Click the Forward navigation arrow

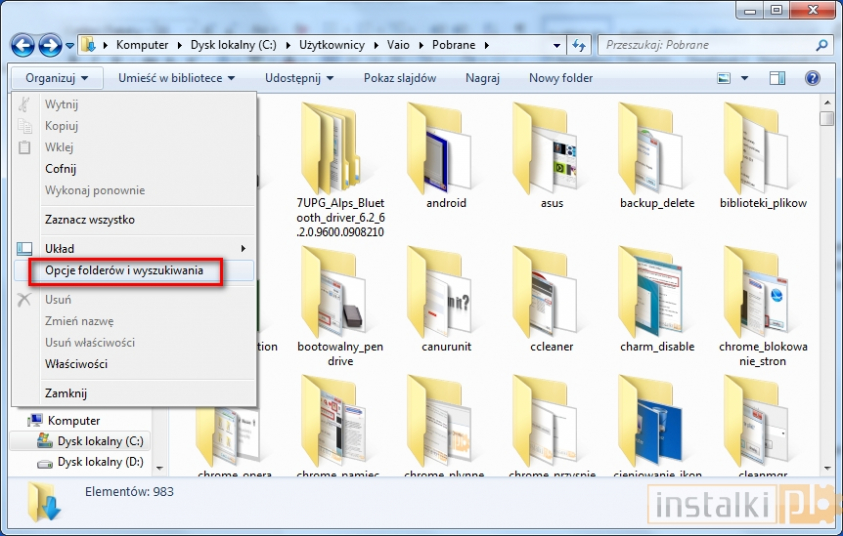[49, 45]
